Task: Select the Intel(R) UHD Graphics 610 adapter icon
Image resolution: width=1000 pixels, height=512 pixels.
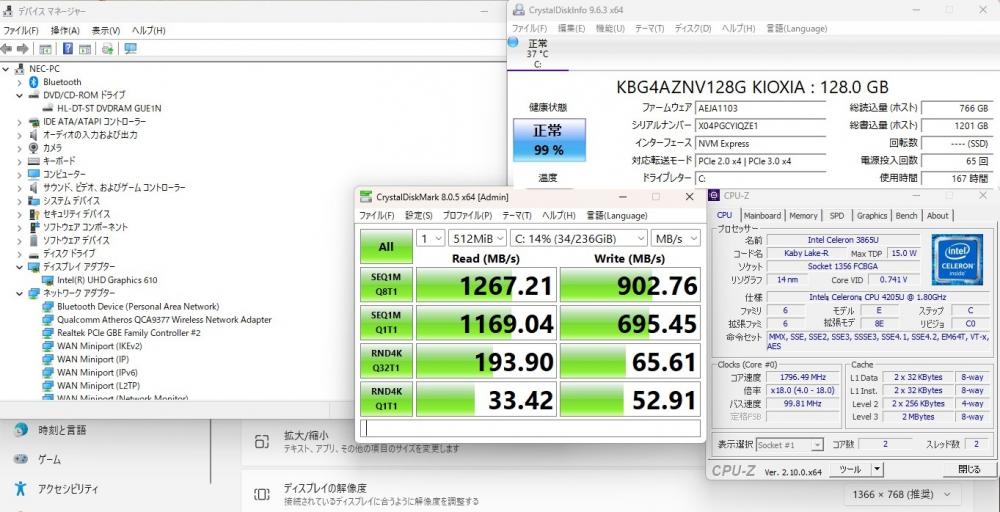Action: click(48, 280)
